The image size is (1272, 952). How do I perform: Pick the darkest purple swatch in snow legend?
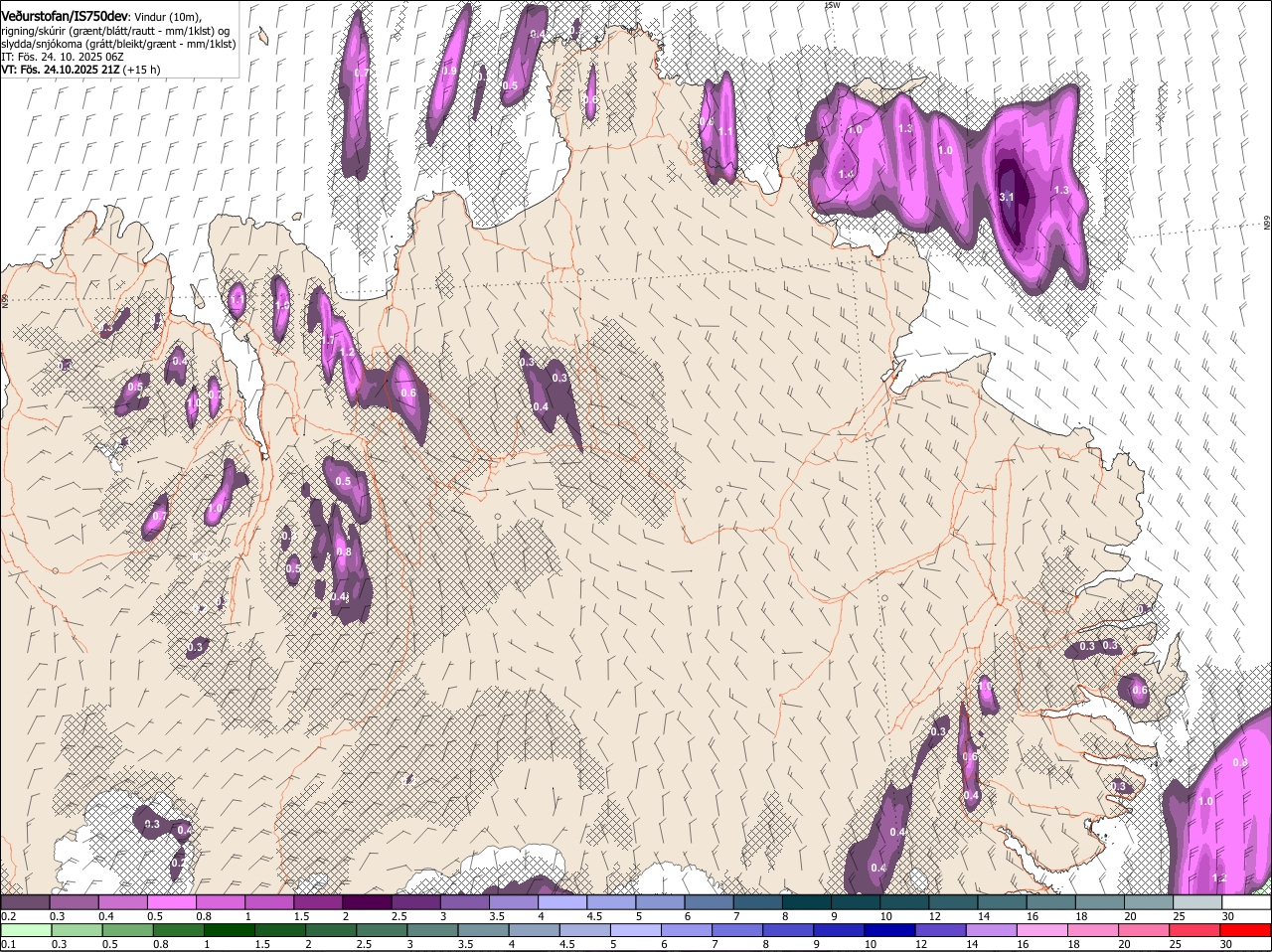[x=367, y=902]
